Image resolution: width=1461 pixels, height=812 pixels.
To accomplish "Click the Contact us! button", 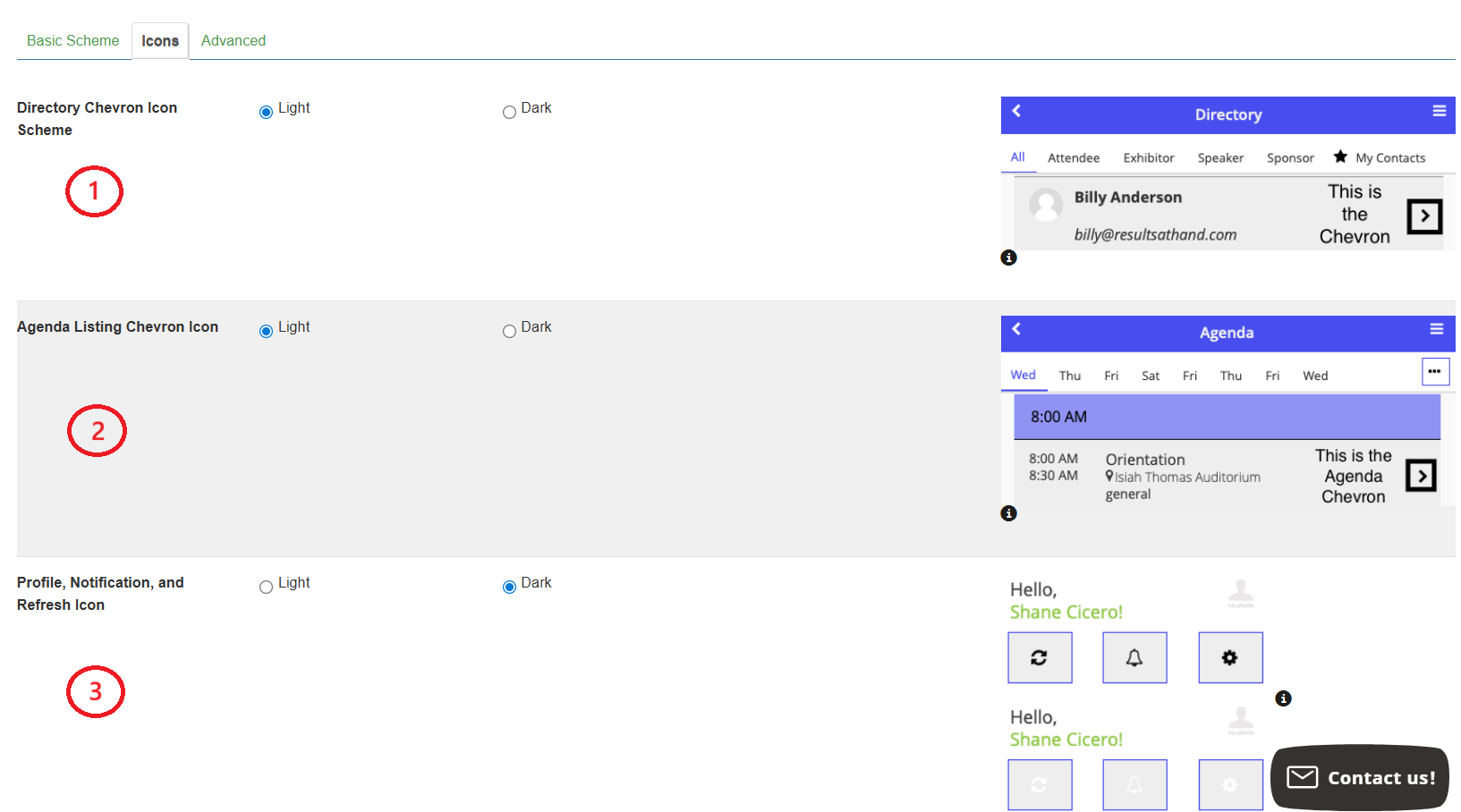I will click(x=1359, y=777).
